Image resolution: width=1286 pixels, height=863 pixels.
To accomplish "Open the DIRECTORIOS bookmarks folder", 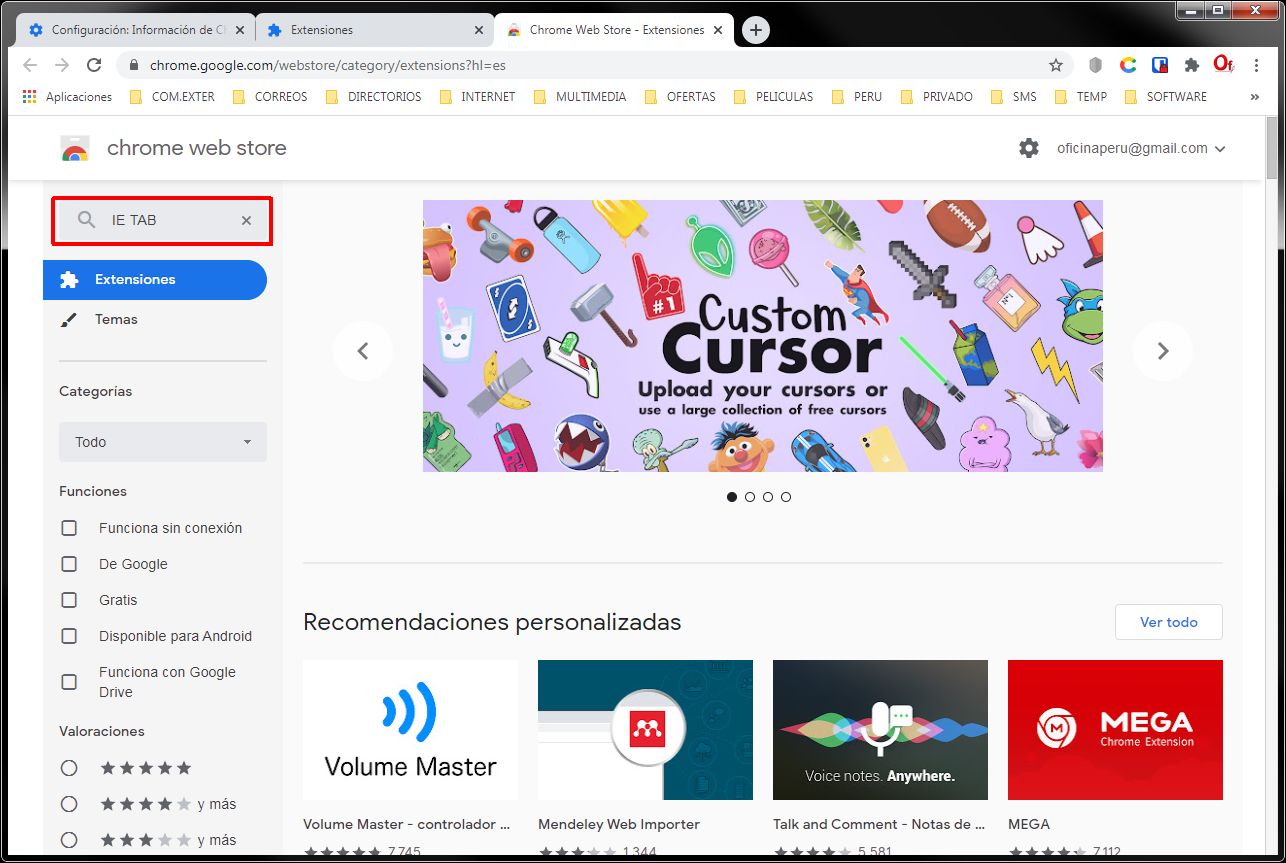I will pos(373,97).
